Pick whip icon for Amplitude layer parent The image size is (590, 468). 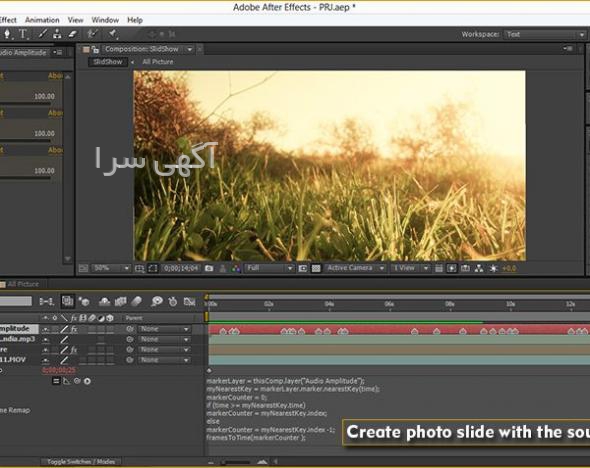pyautogui.click(x=130, y=329)
